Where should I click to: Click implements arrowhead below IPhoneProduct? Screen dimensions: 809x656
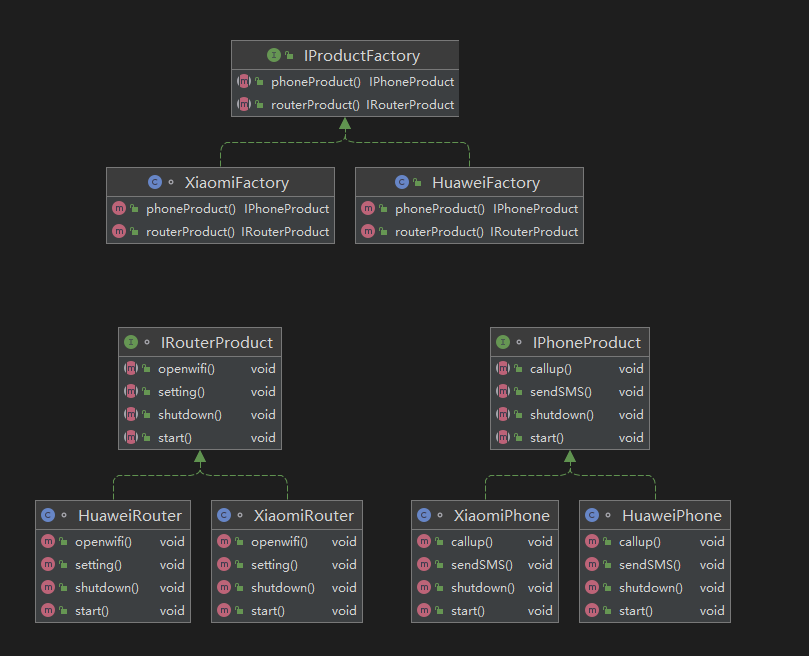[x=570, y=456]
